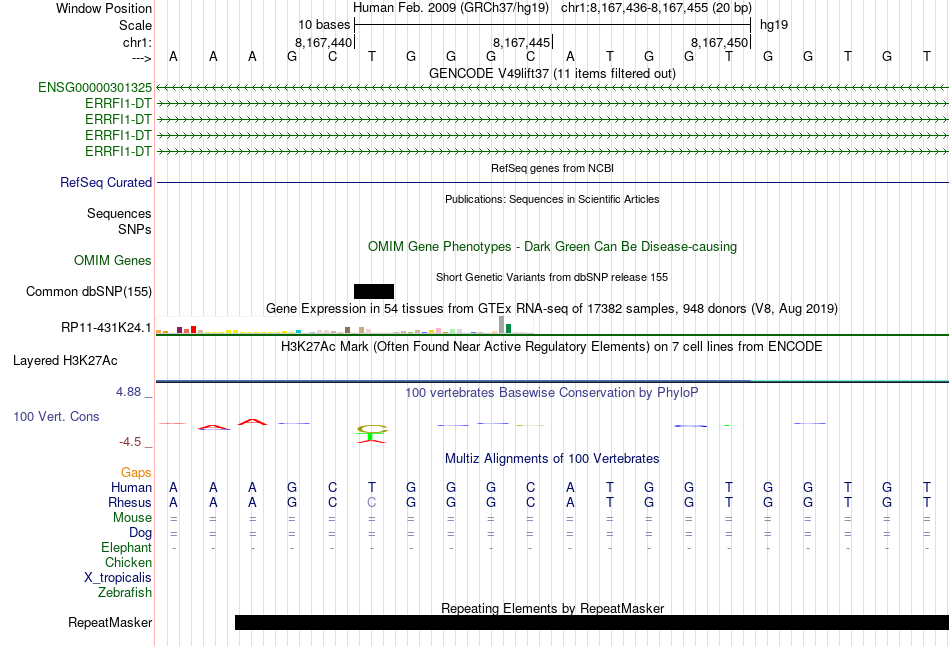Click the Zebrafish species row label
The image size is (950, 646).
pos(125,593)
